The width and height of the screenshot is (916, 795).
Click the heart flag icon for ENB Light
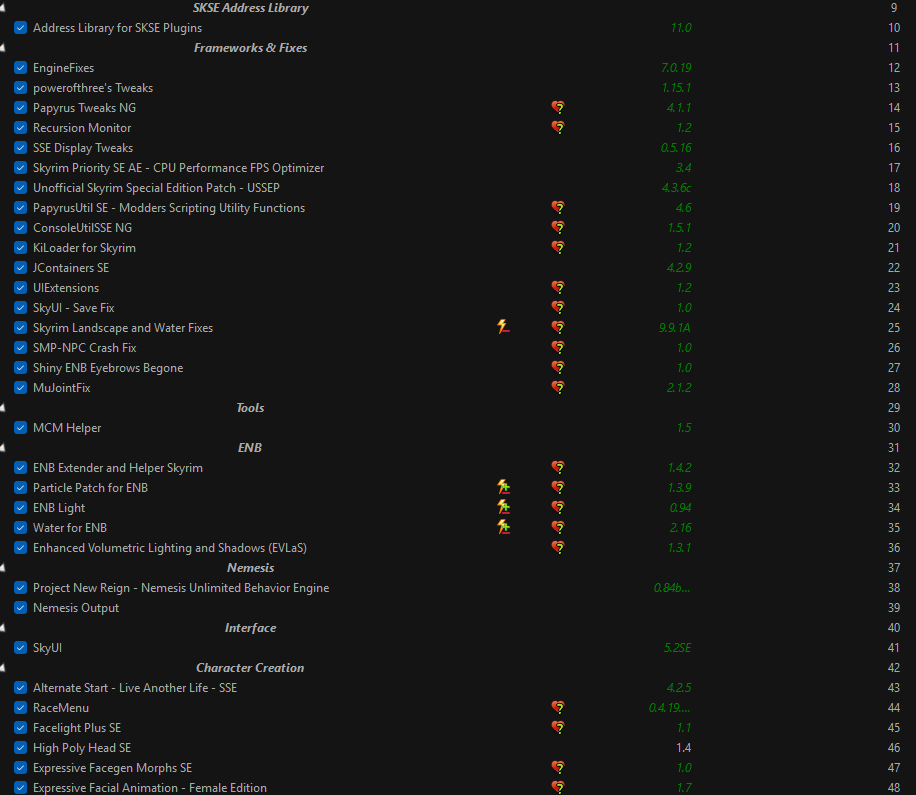tap(558, 507)
